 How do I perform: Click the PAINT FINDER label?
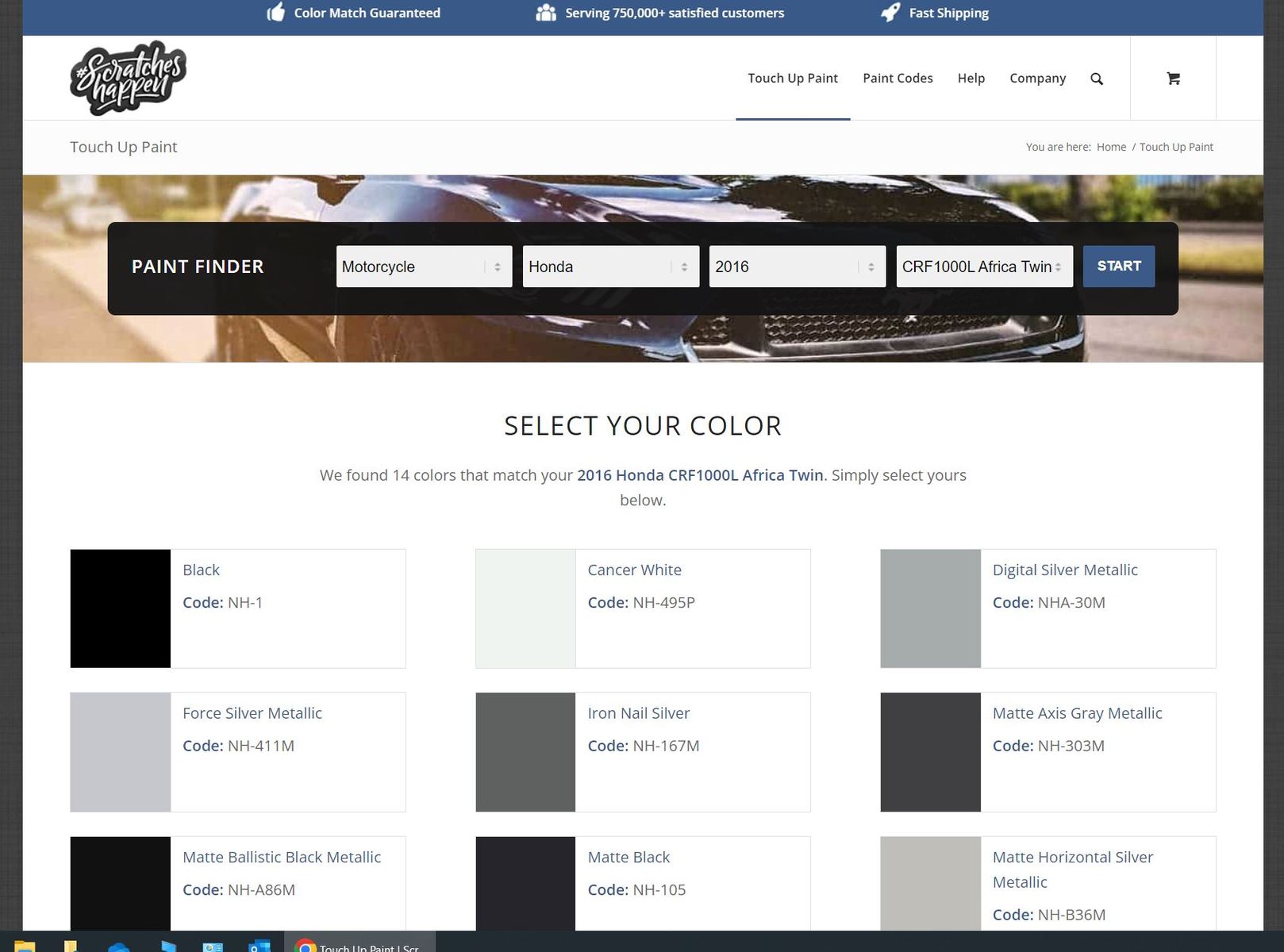pyautogui.click(x=198, y=267)
